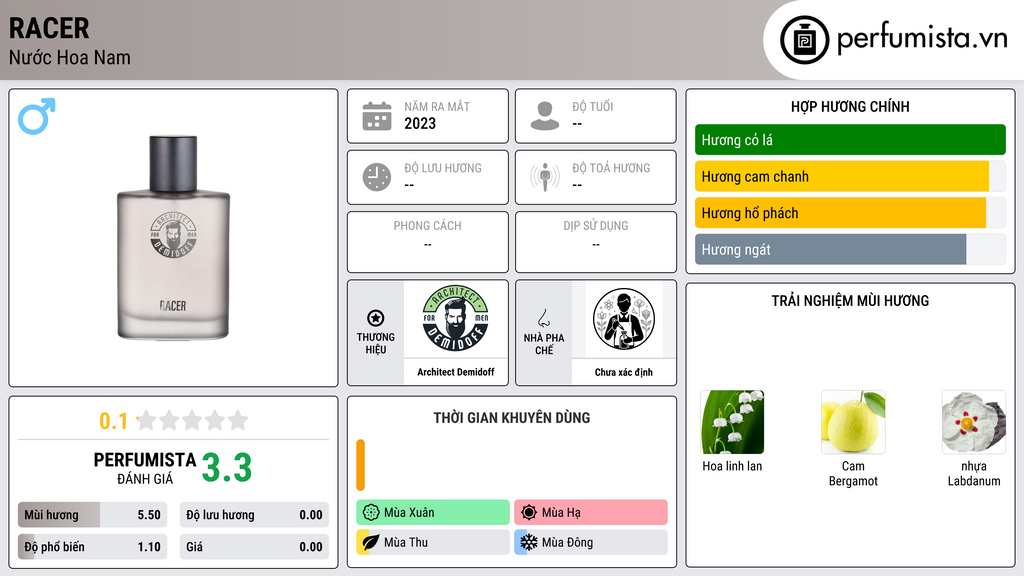Open the Hoa linh lan note image
This screenshot has height=576, width=1024.
tap(732, 422)
